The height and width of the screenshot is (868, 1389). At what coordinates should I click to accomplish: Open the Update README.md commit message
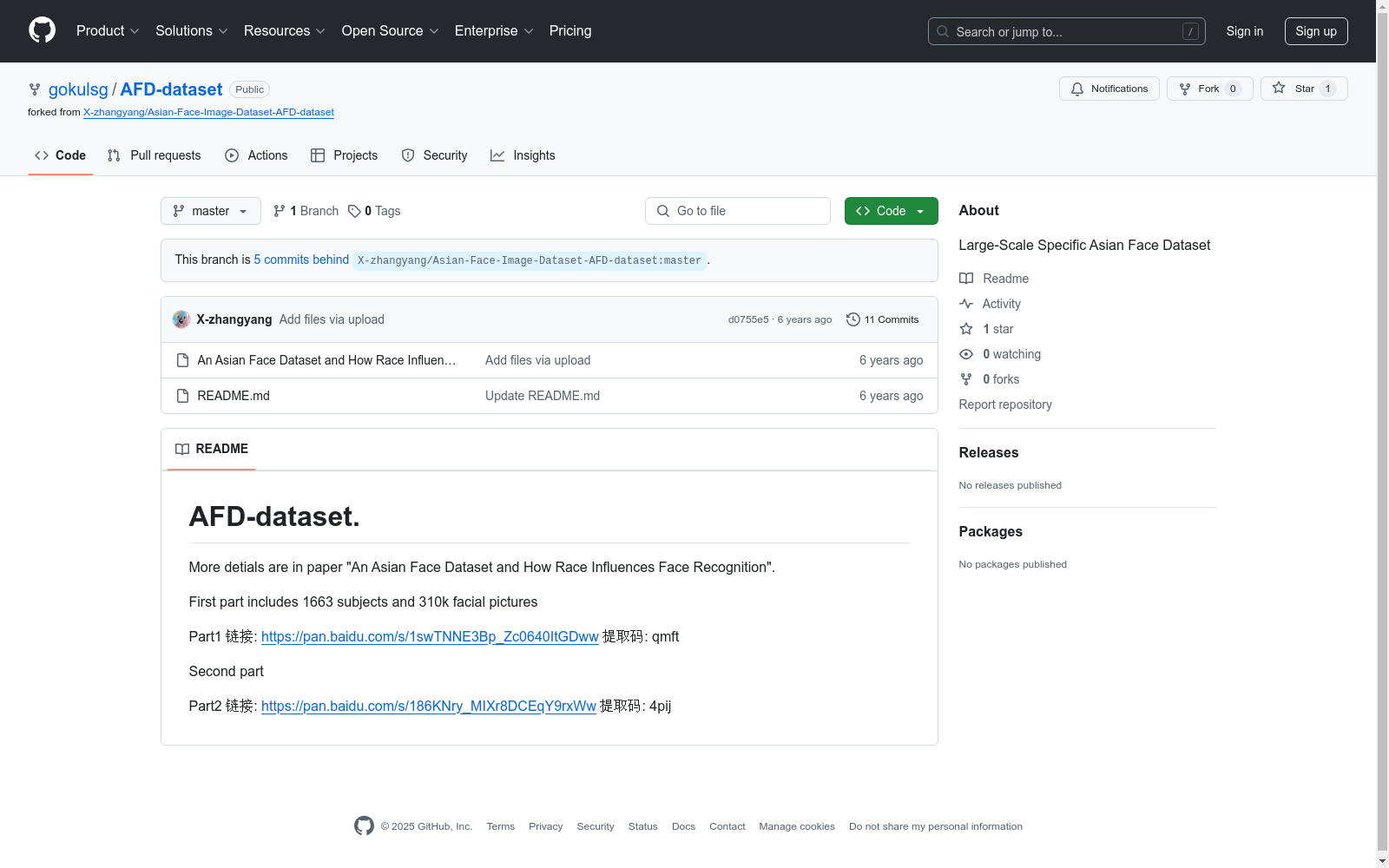(x=543, y=396)
